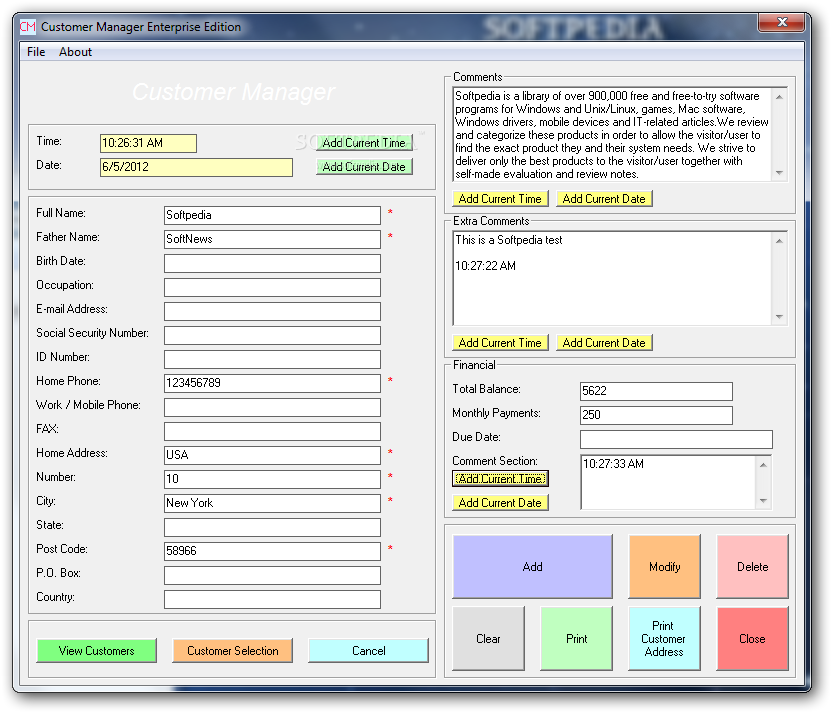
Task: Click the cyan Cancel button
Action: (x=368, y=651)
